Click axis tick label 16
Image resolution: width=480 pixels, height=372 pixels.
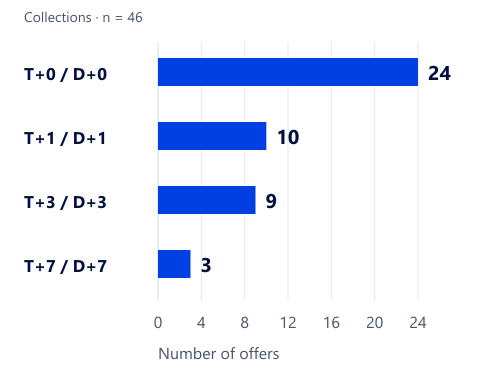coord(331,323)
